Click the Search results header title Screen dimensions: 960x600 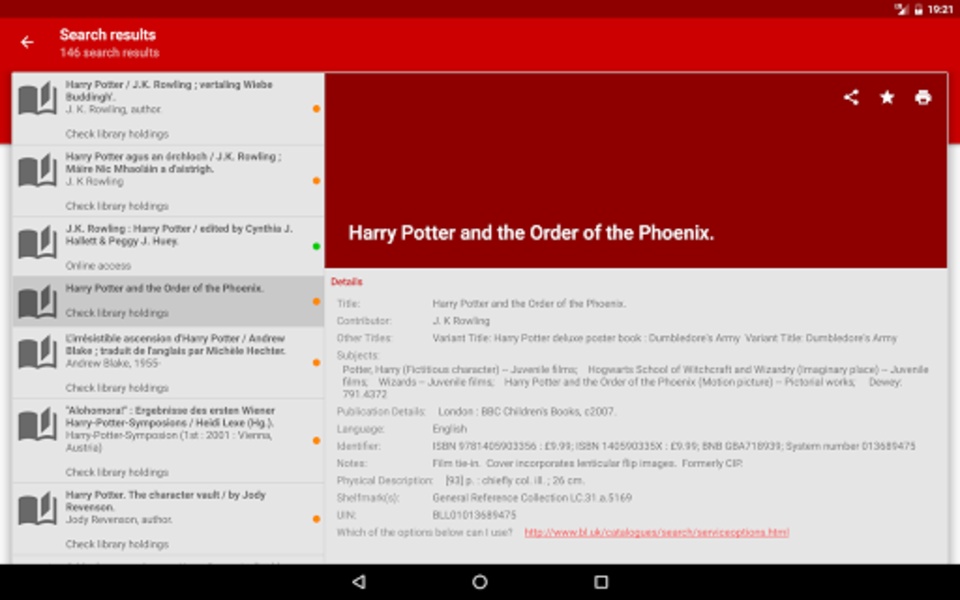(108, 35)
